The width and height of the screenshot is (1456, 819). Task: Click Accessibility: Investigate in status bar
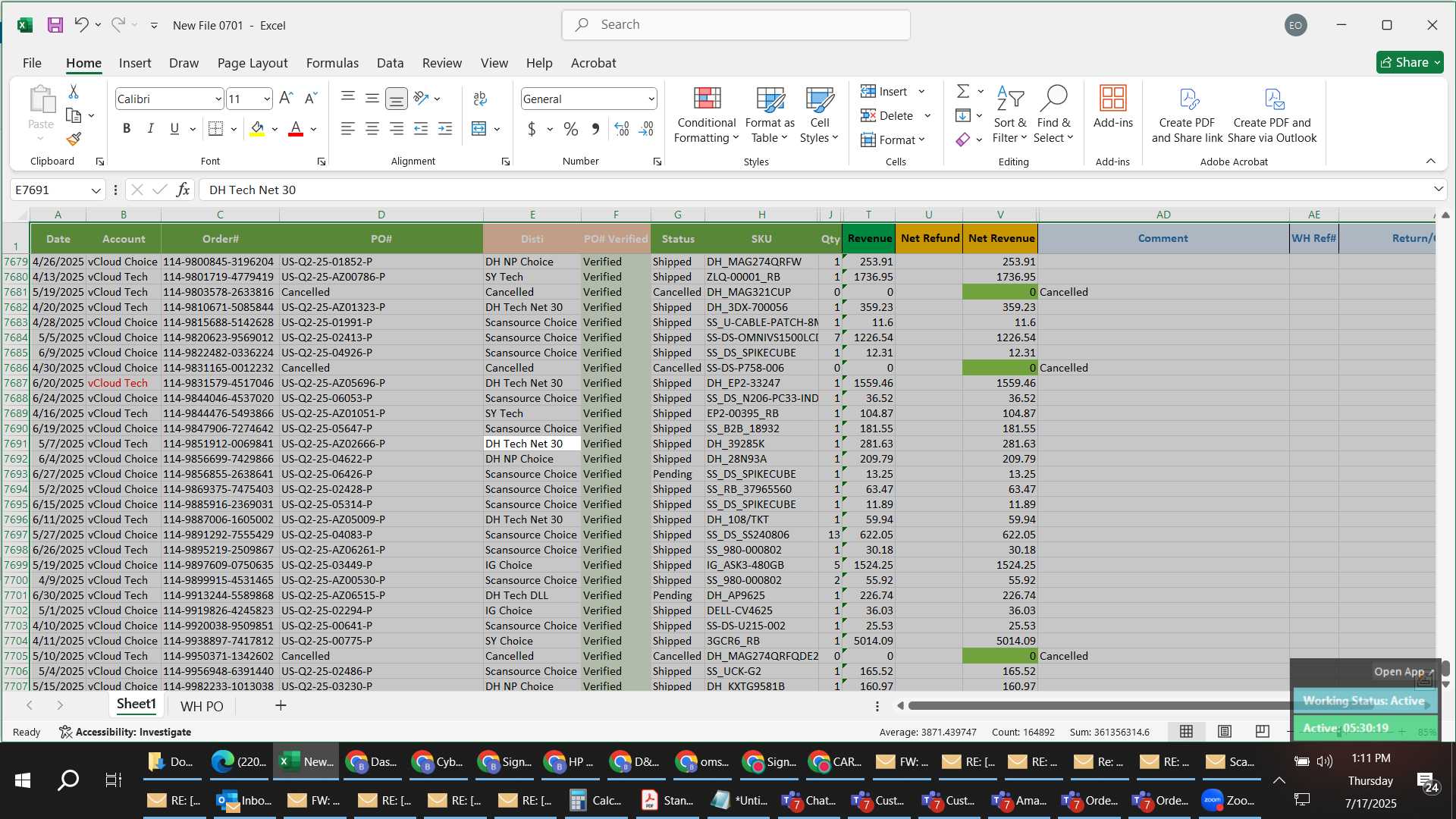coord(125,732)
